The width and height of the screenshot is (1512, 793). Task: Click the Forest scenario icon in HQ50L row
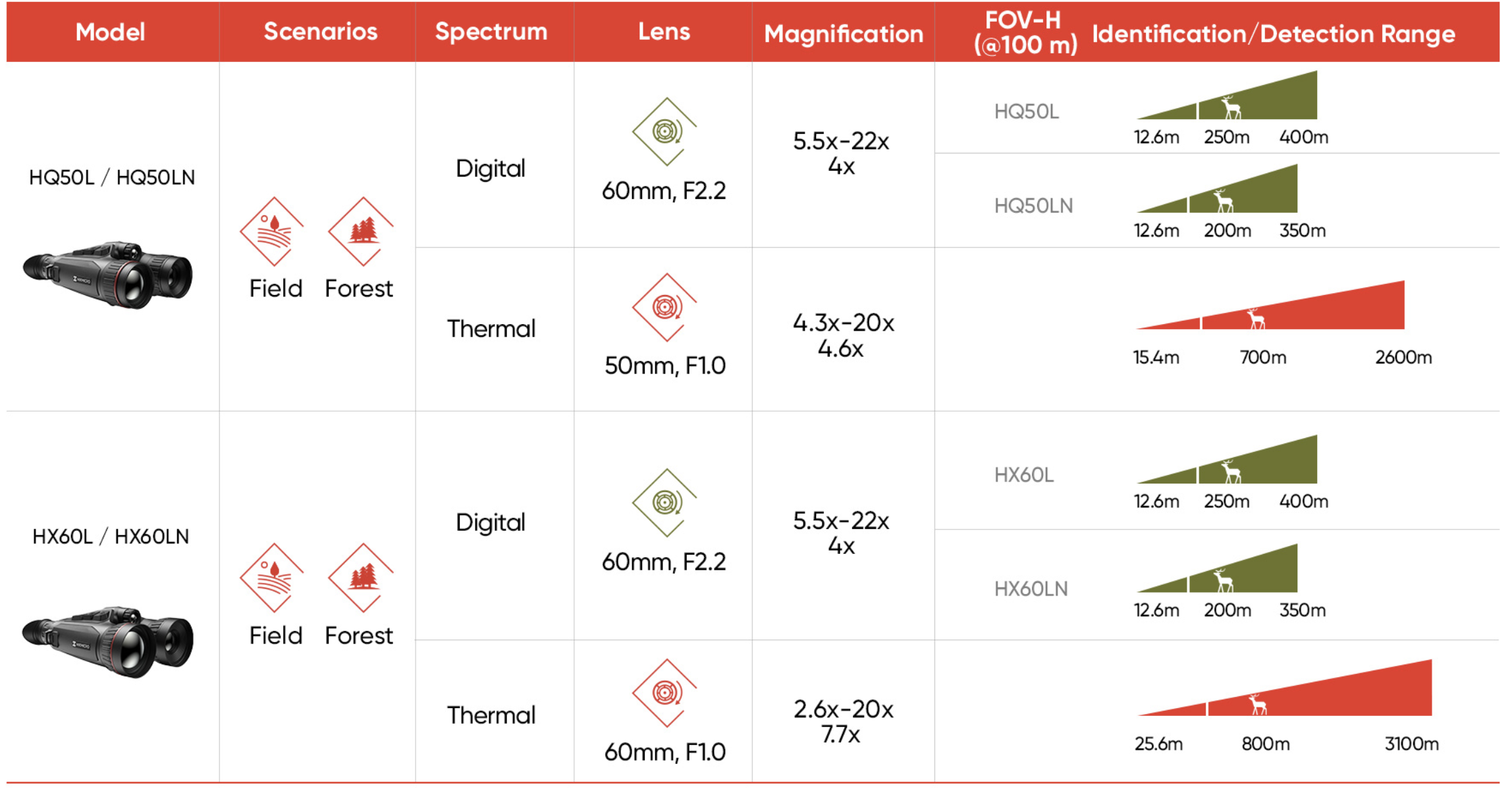(x=362, y=231)
